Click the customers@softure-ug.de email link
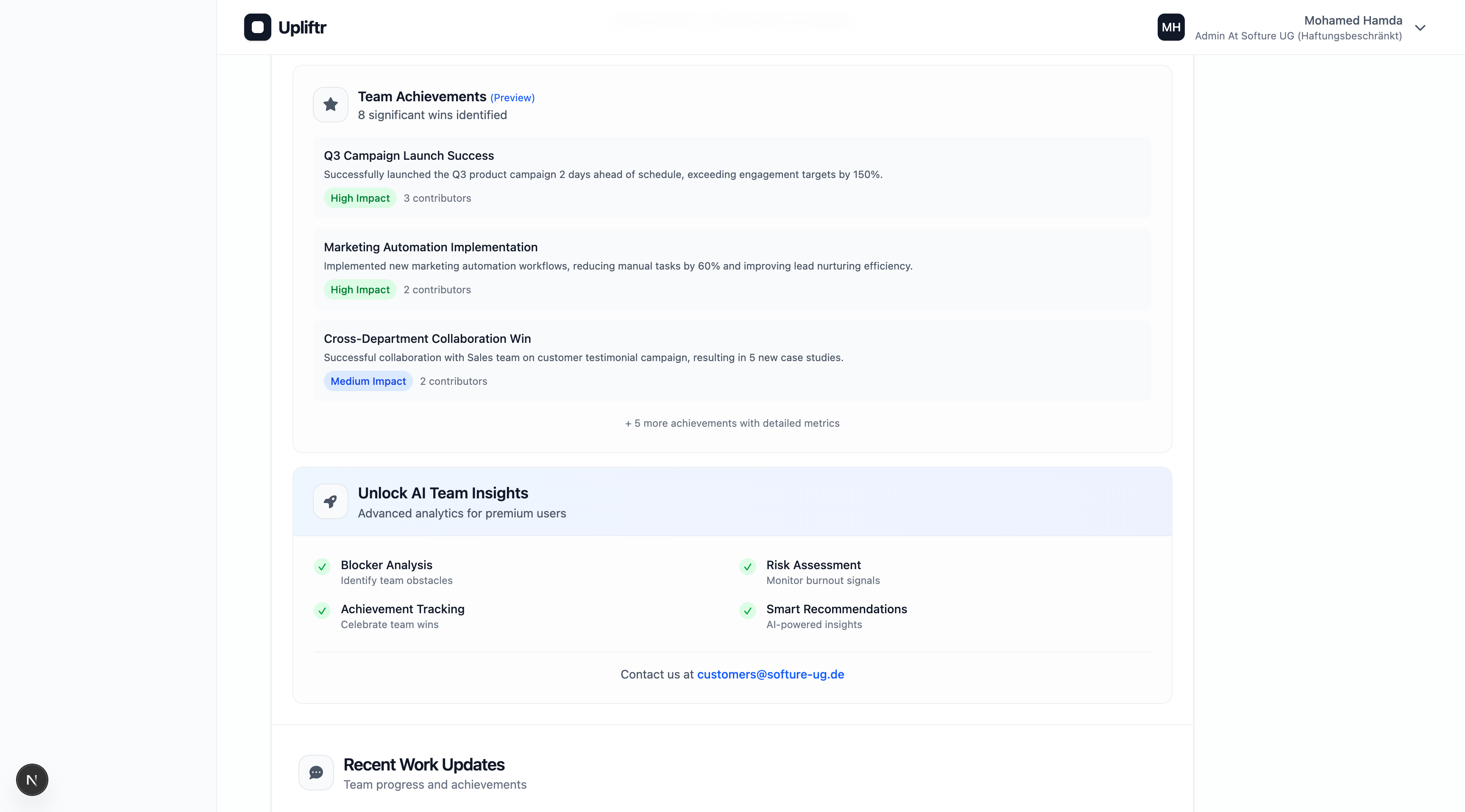 [770, 674]
